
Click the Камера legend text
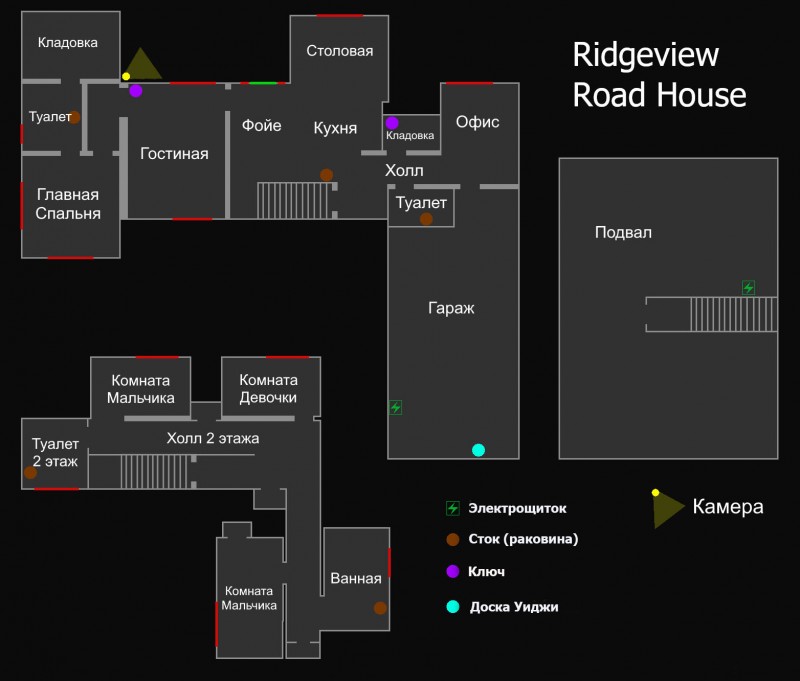click(728, 507)
